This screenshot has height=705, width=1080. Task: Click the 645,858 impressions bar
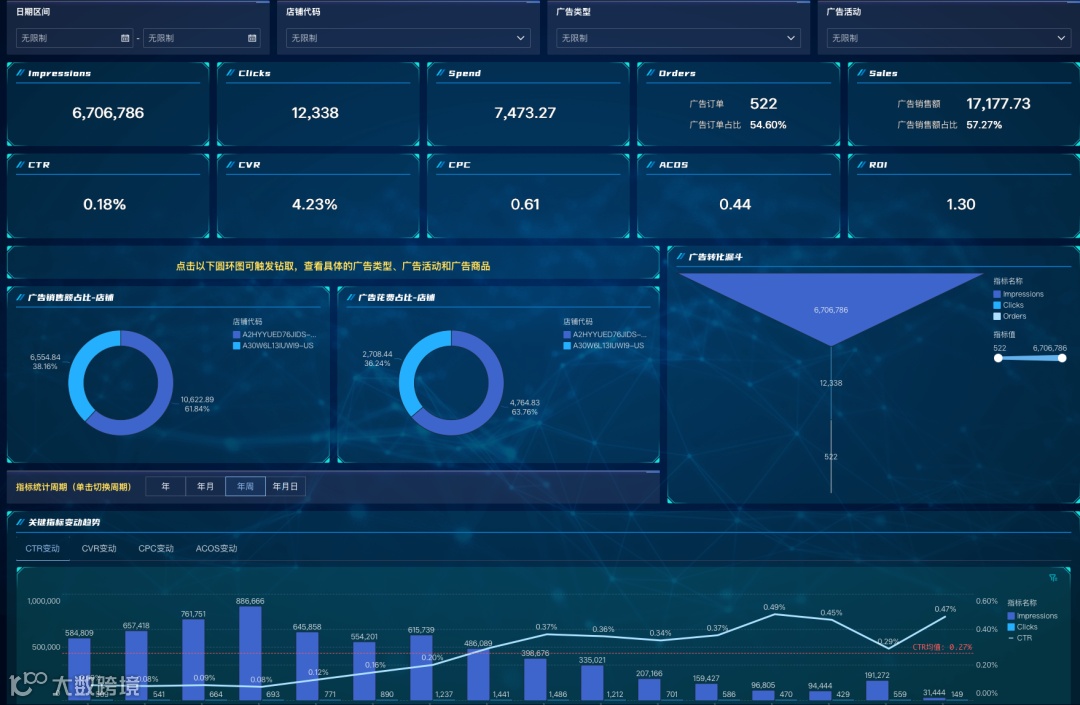point(307,666)
